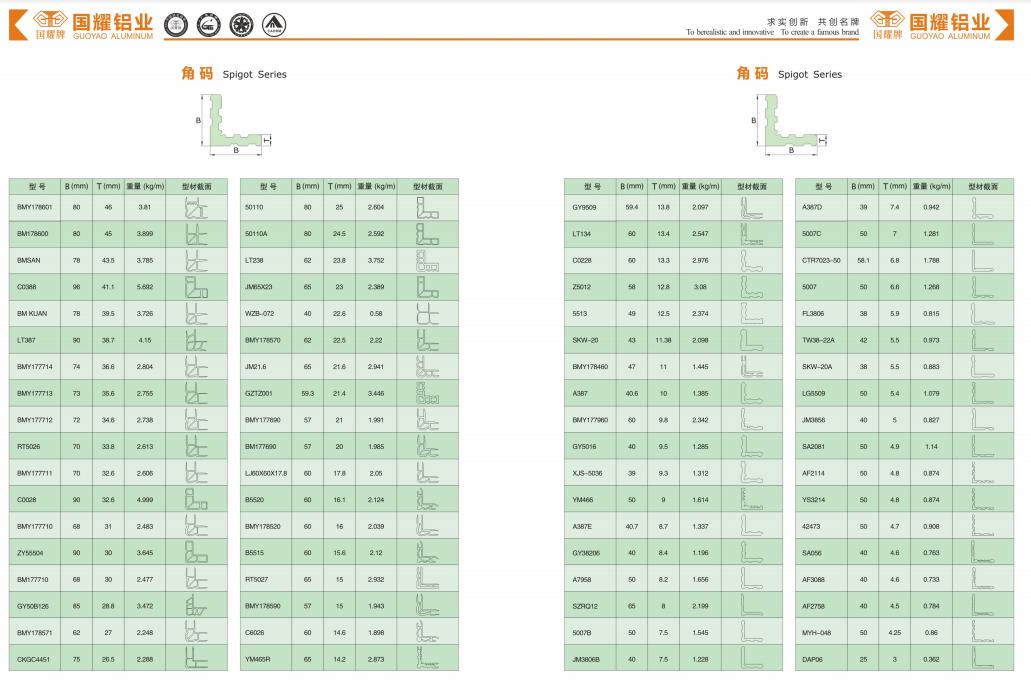Click the profile section drawing in ZY55504 row

(x=196, y=553)
